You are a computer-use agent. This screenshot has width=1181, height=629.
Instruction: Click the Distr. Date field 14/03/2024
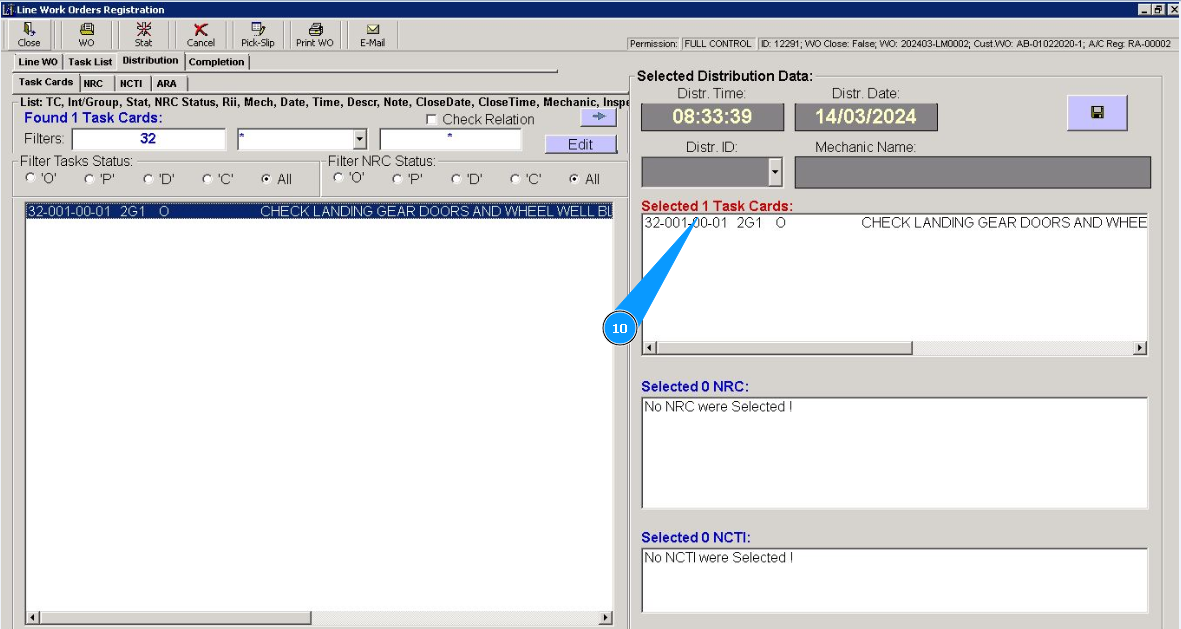coord(865,117)
